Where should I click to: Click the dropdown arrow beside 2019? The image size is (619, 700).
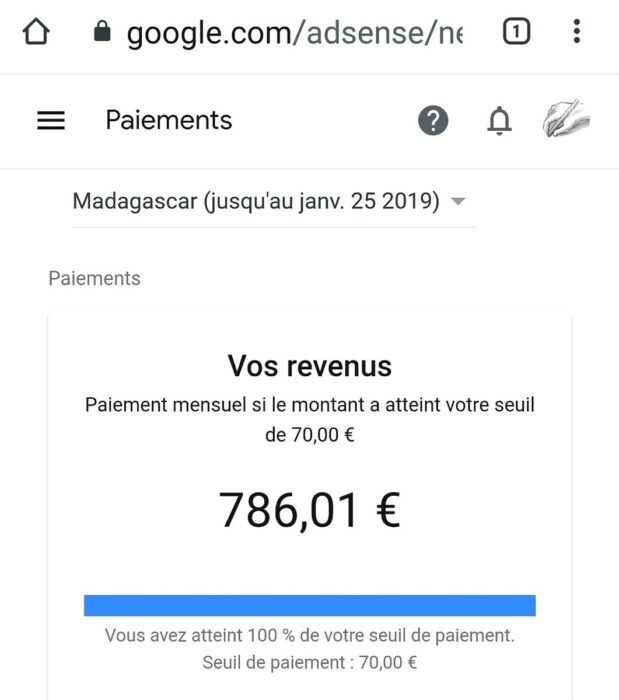458,201
